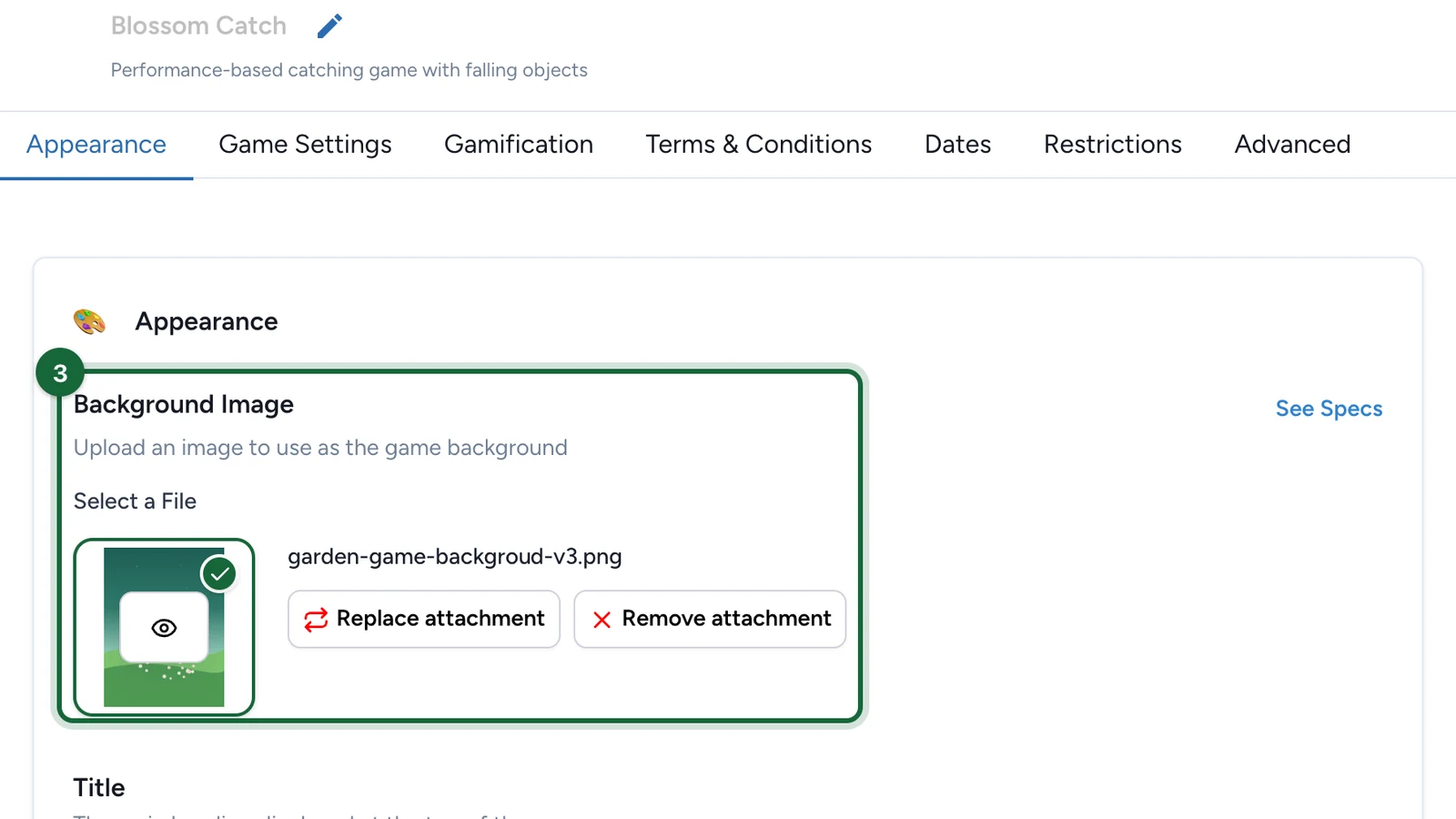Click the green checkmark badge on thumbnail
Image resolution: width=1456 pixels, height=819 pixels.
click(x=219, y=573)
